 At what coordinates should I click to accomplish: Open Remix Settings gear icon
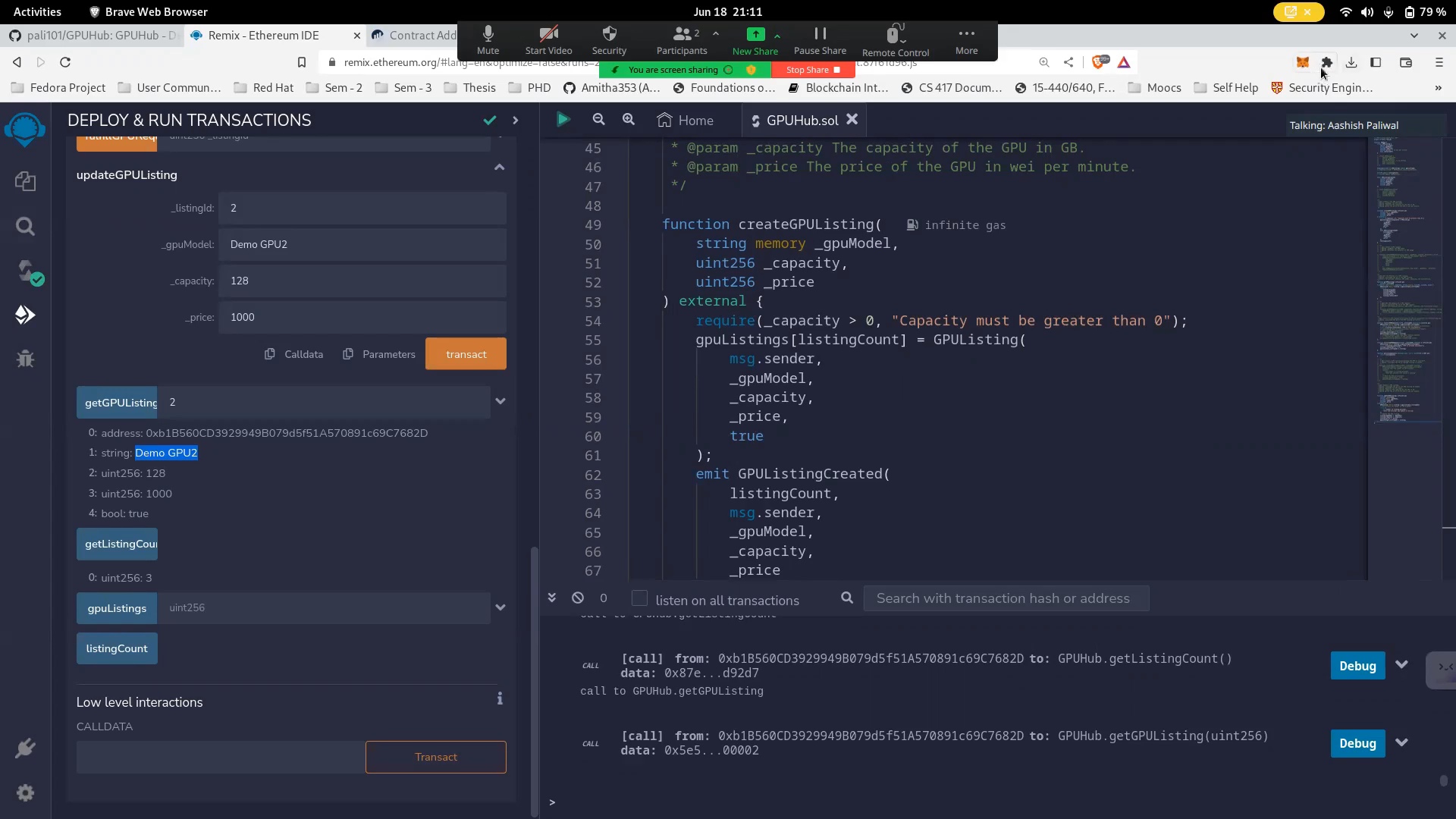pos(25,792)
